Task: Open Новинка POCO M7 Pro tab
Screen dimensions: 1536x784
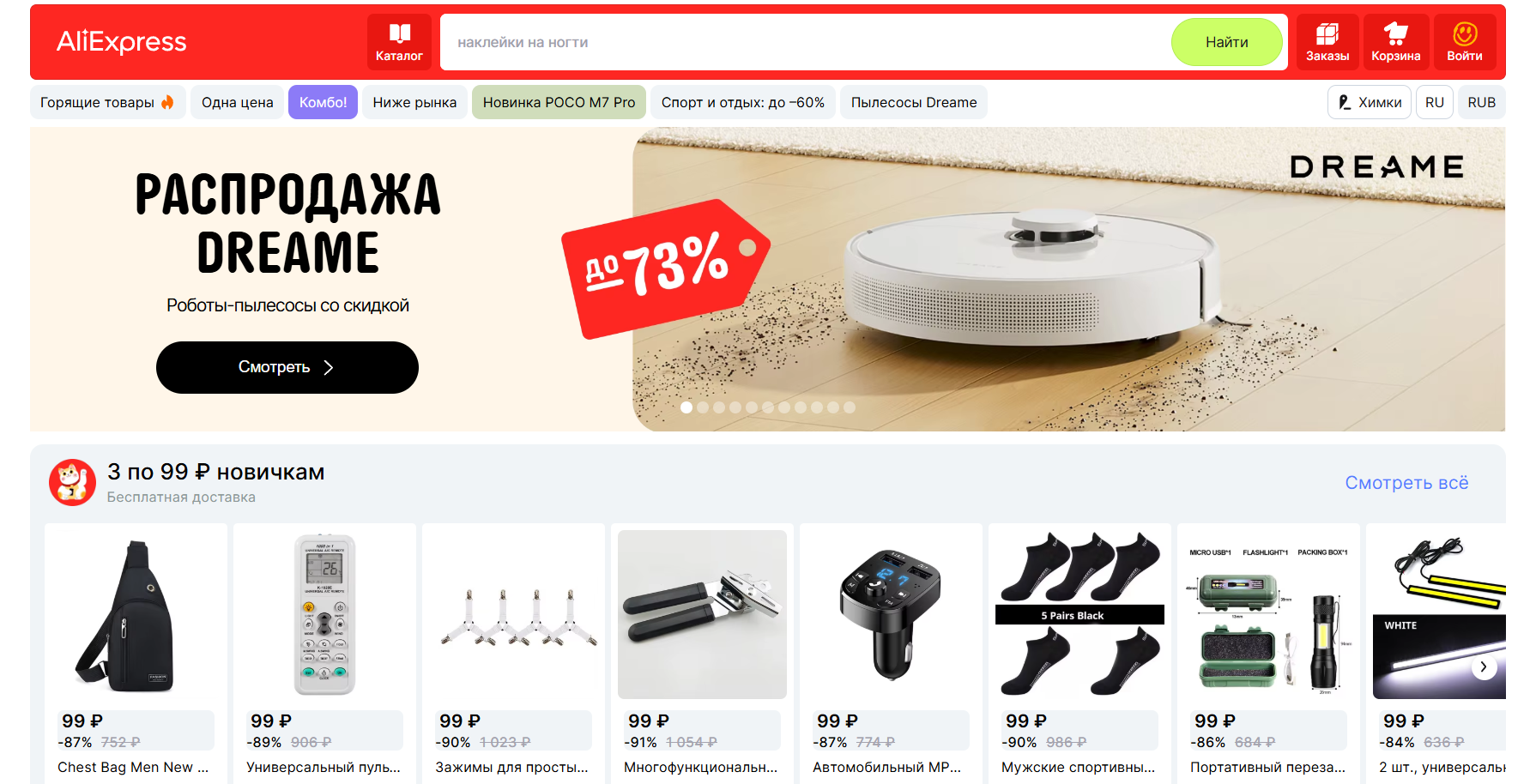Action: point(559,102)
